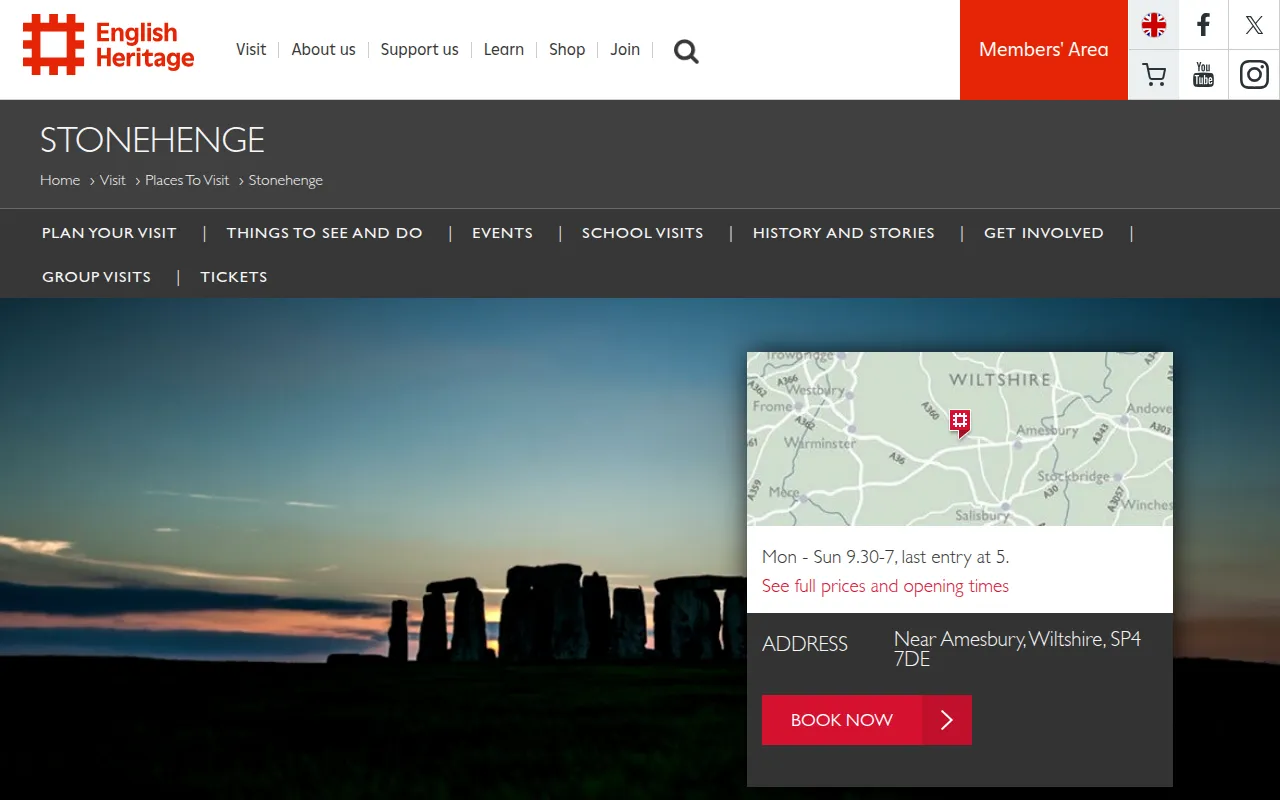Open the Plan Your Visit tab
The height and width of the screenshot is (800, 1280).
coord(109,233)
